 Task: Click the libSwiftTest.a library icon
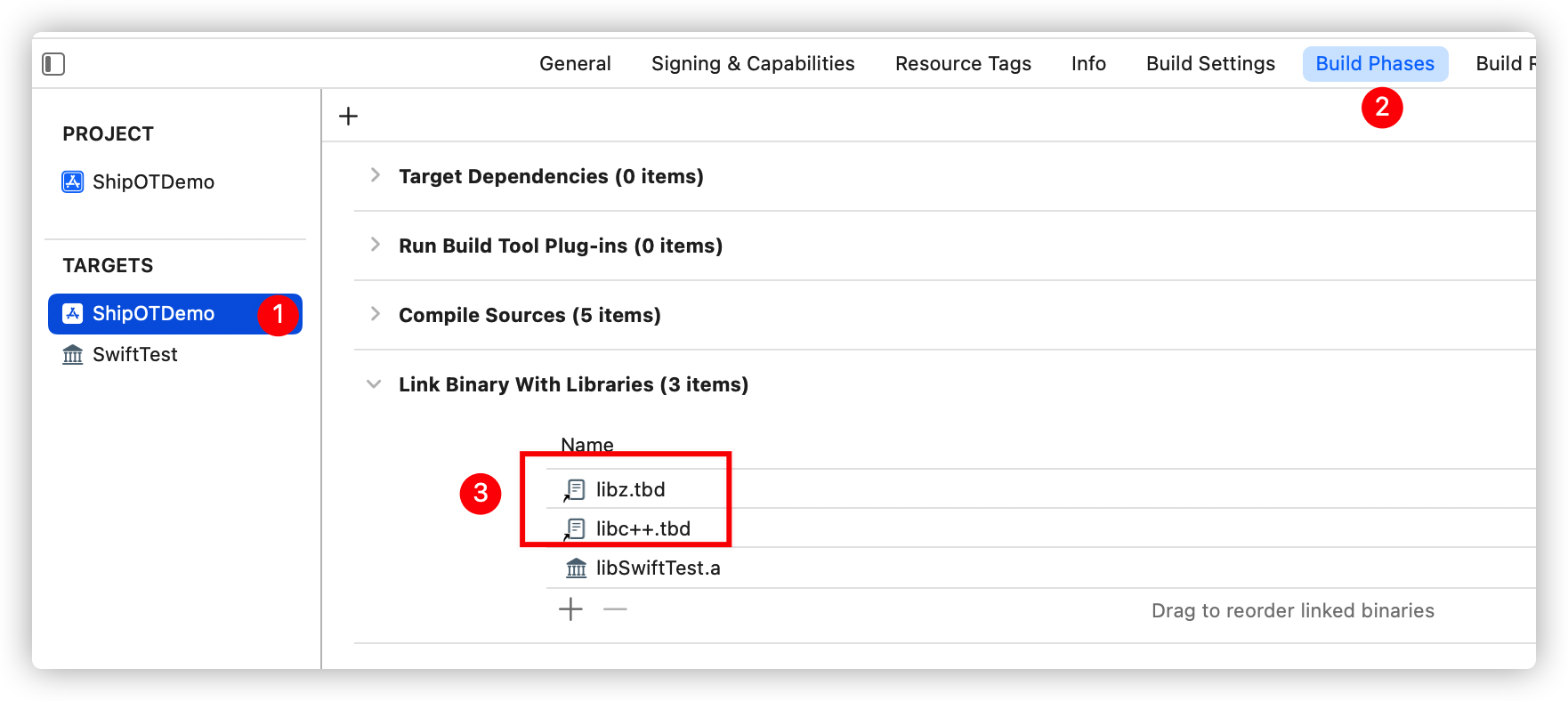point(577,568)
